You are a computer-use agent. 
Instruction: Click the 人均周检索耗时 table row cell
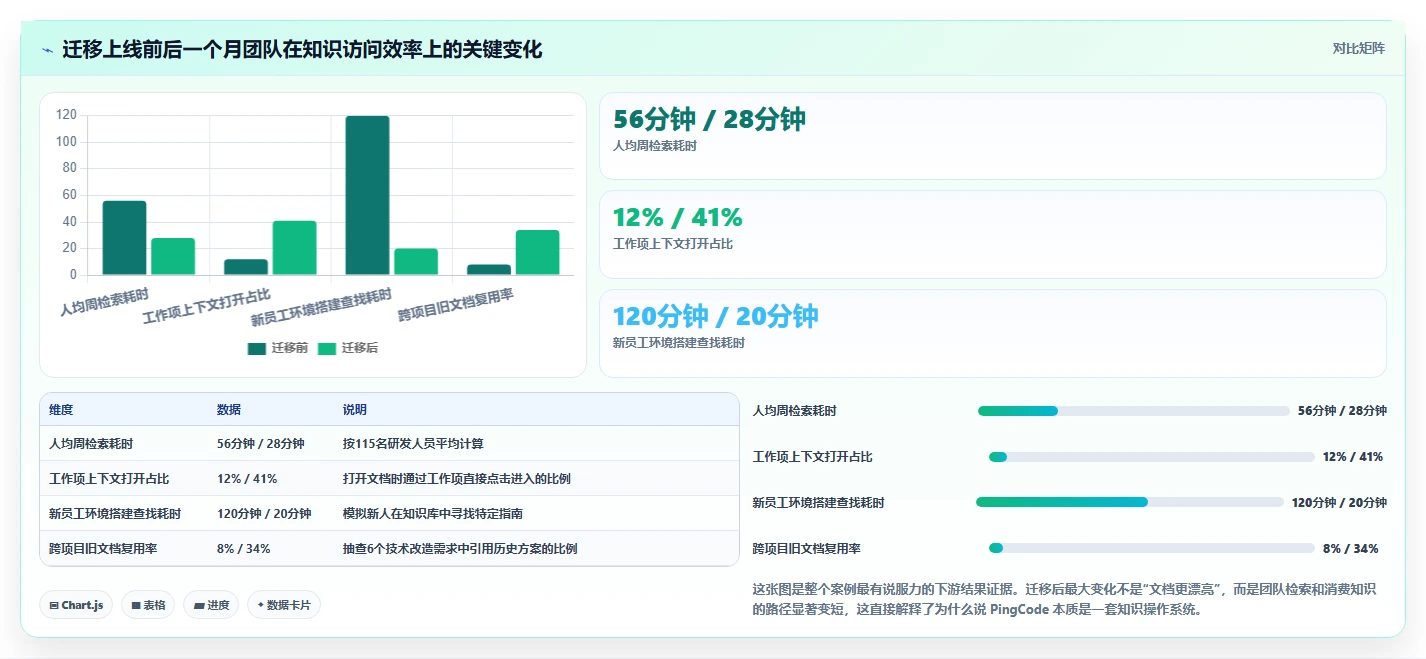pos(91,444)
